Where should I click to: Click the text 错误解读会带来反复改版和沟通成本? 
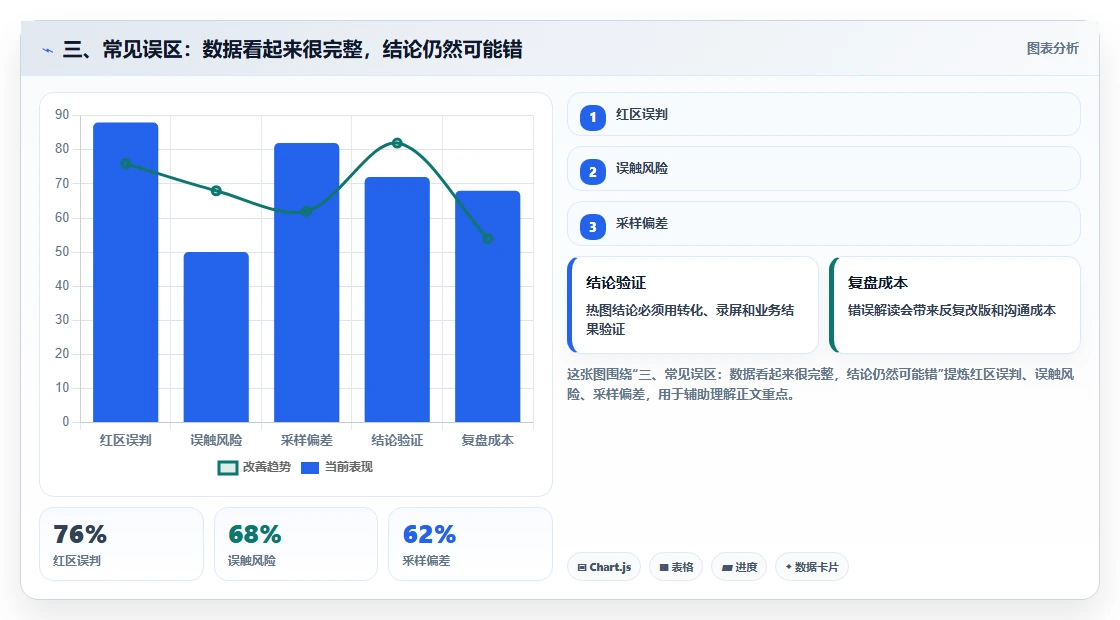[951, 311]
